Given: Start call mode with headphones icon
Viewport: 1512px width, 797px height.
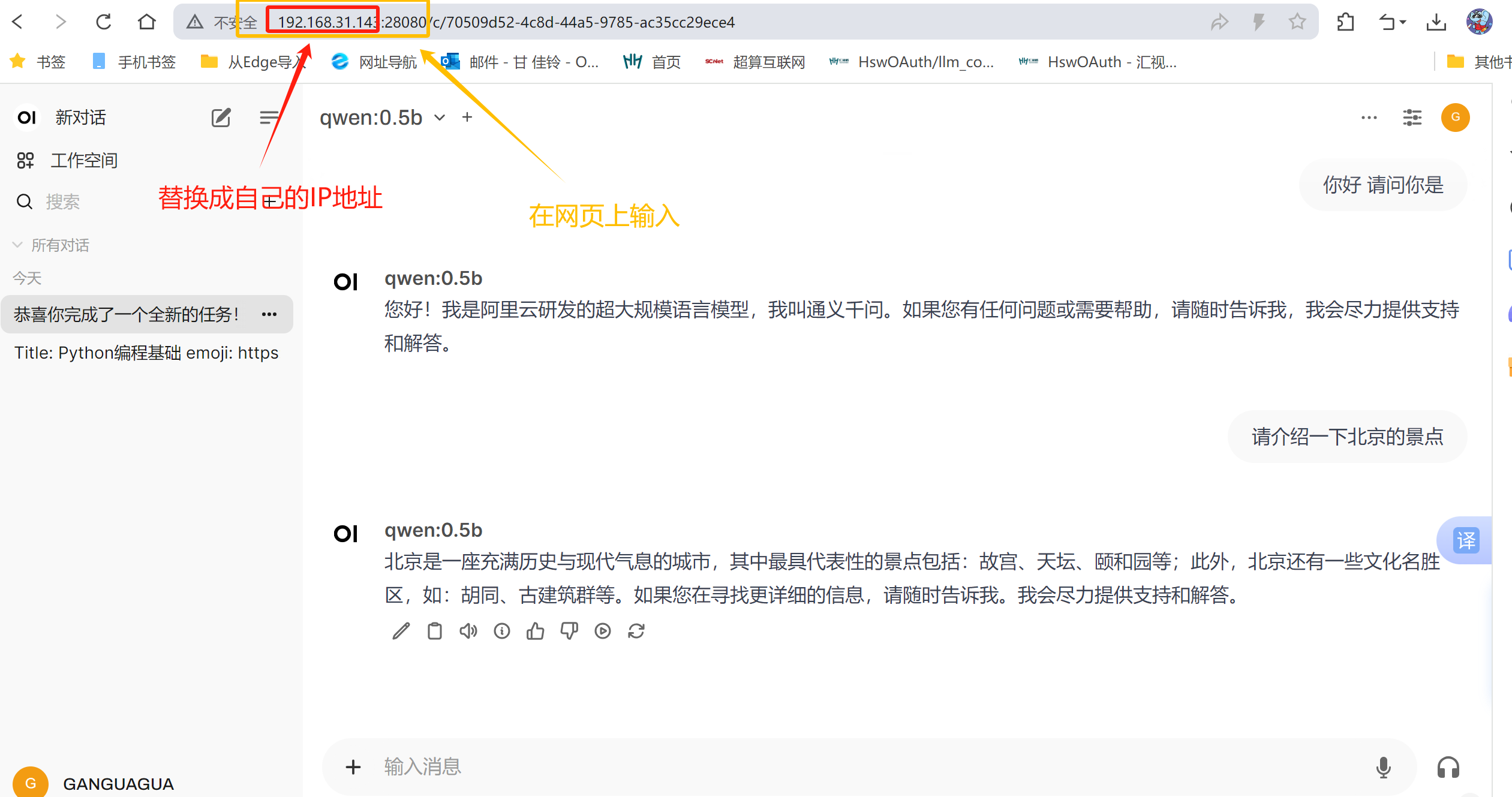Looking at the screenshot, I should (1448, 768).
